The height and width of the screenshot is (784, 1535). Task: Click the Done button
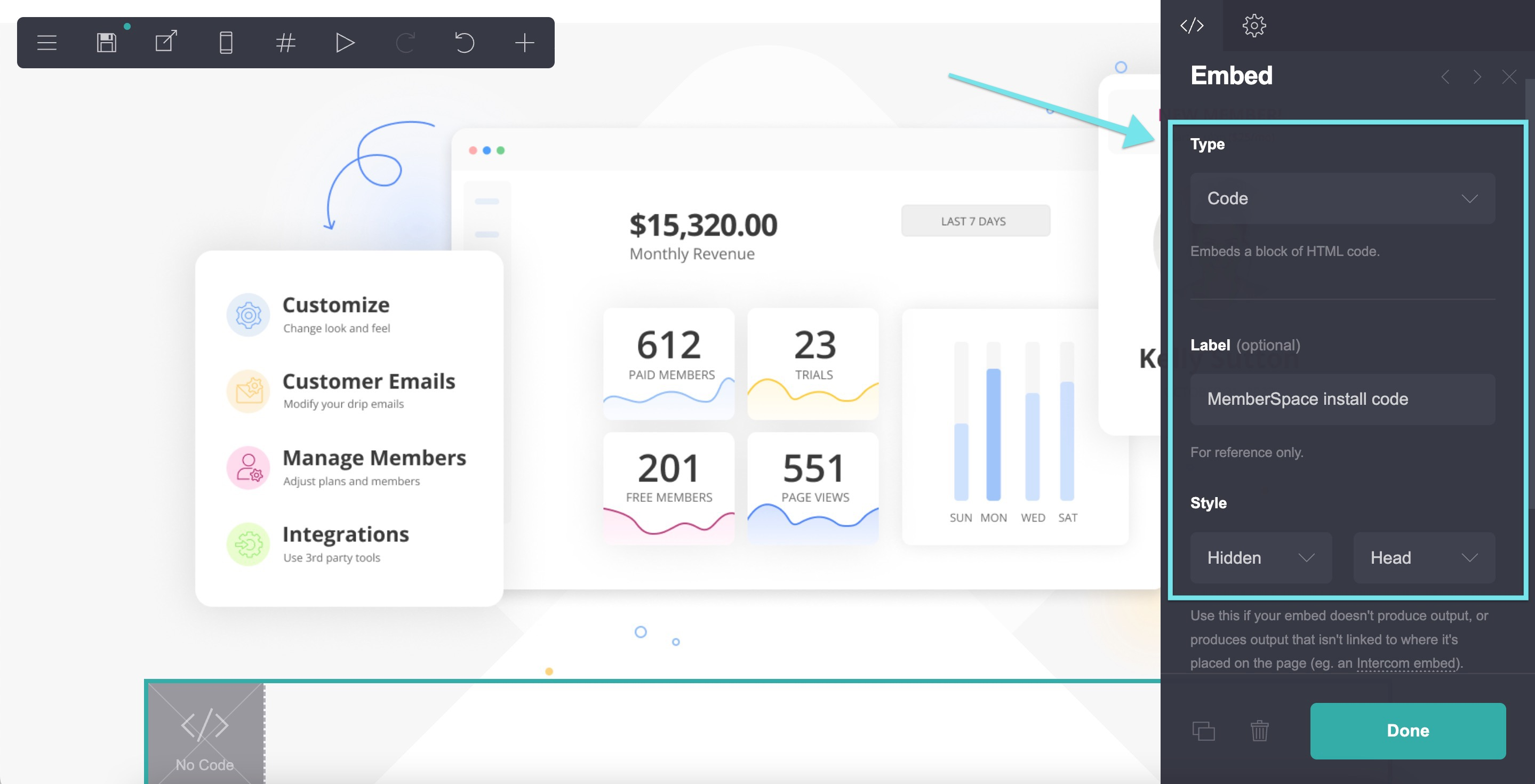[1408, 731]
